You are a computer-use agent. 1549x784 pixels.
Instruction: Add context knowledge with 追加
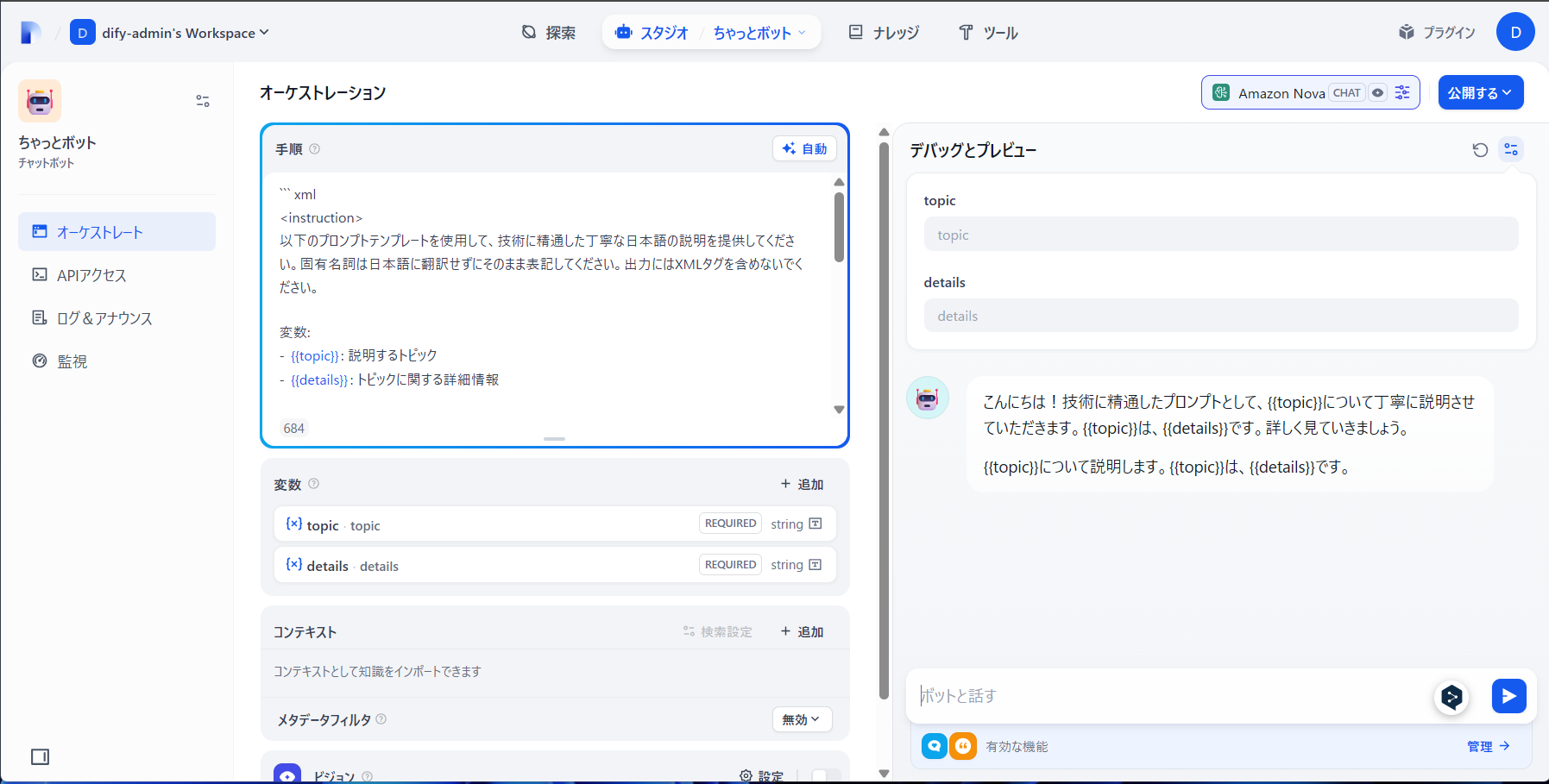tap(803, 631)
